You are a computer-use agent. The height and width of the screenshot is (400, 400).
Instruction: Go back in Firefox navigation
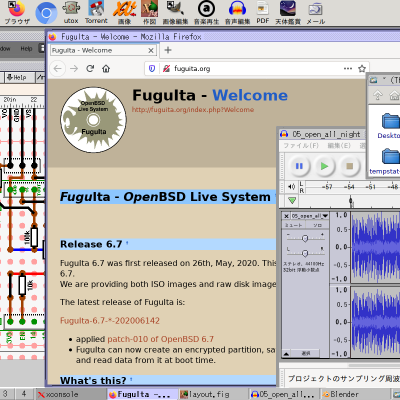coord(58,69)
